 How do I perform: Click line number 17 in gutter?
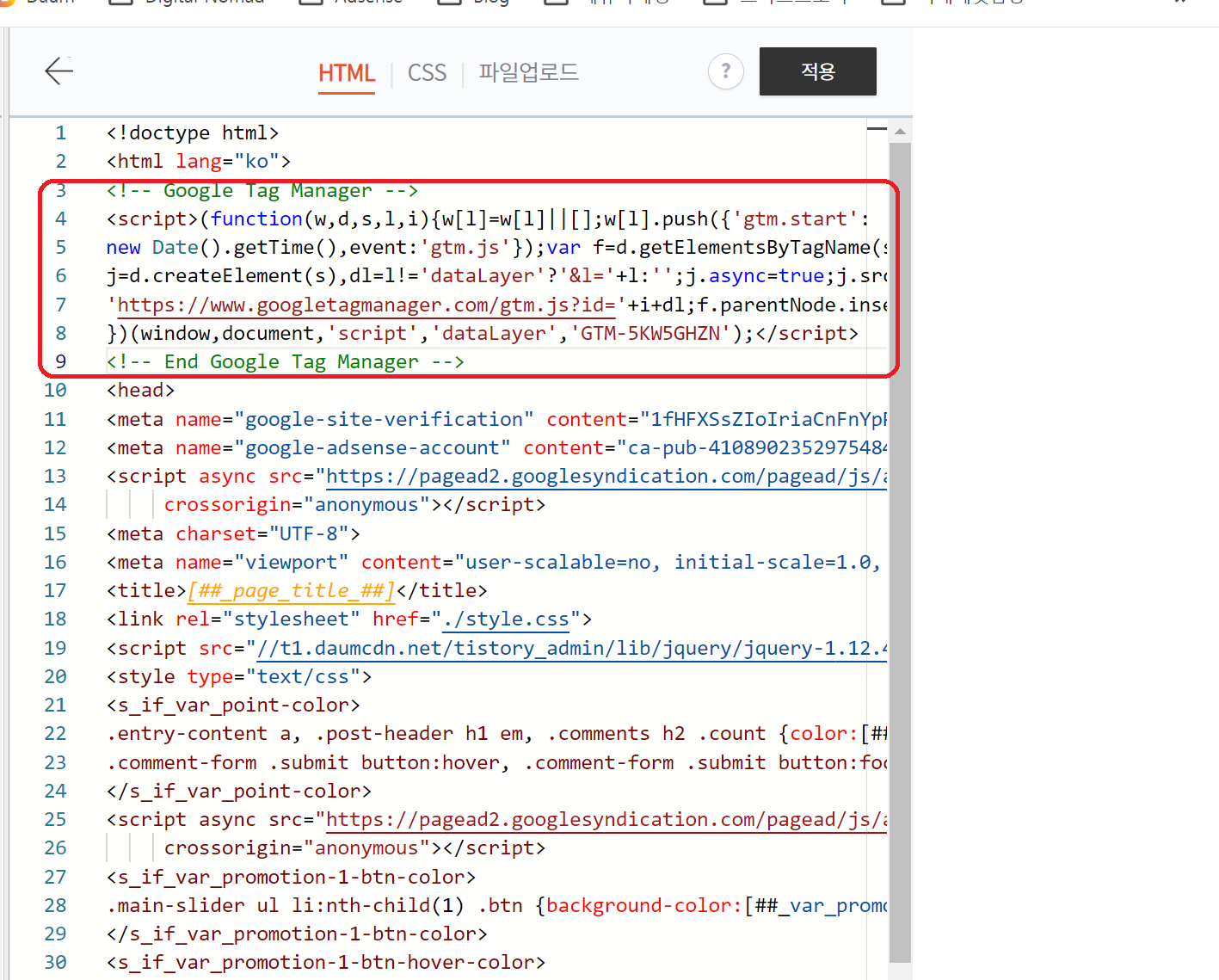(x=55, y=591)
